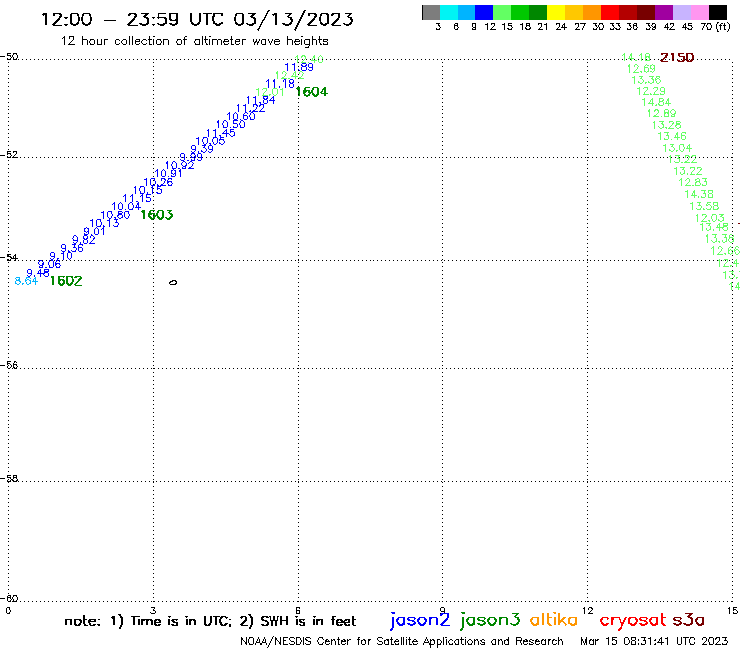Click the 12.29 wave height value
This screenshot has width=740, height=650.
[651, 91]
